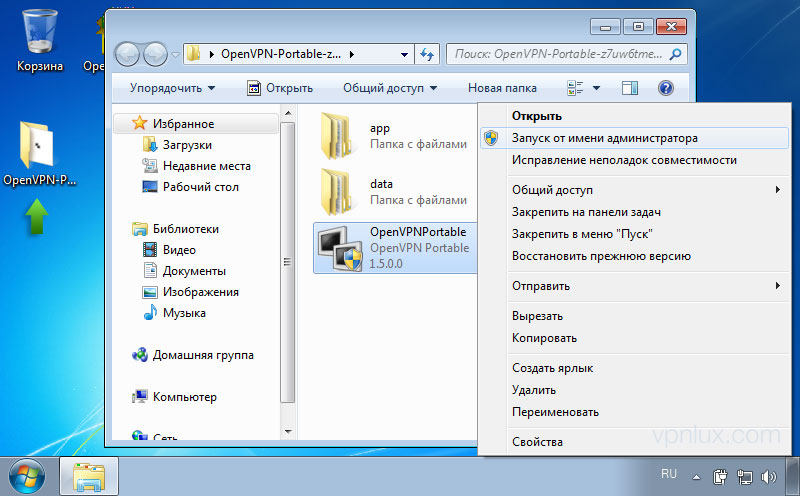800x496 pixels.
Task: Click the Forward navigation arrow in Explorer
Action: [x=155, y=54]
